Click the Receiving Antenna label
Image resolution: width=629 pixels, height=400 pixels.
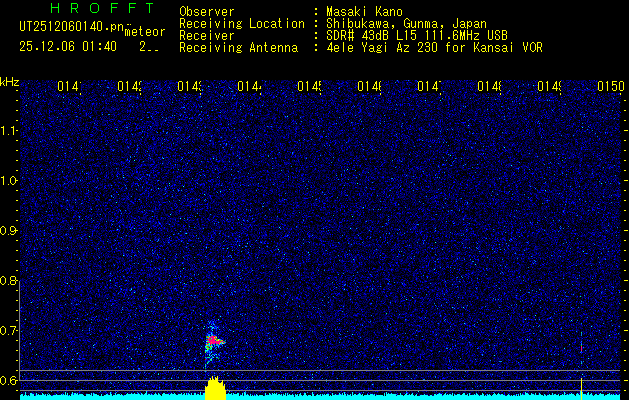[x=238, y=48]
